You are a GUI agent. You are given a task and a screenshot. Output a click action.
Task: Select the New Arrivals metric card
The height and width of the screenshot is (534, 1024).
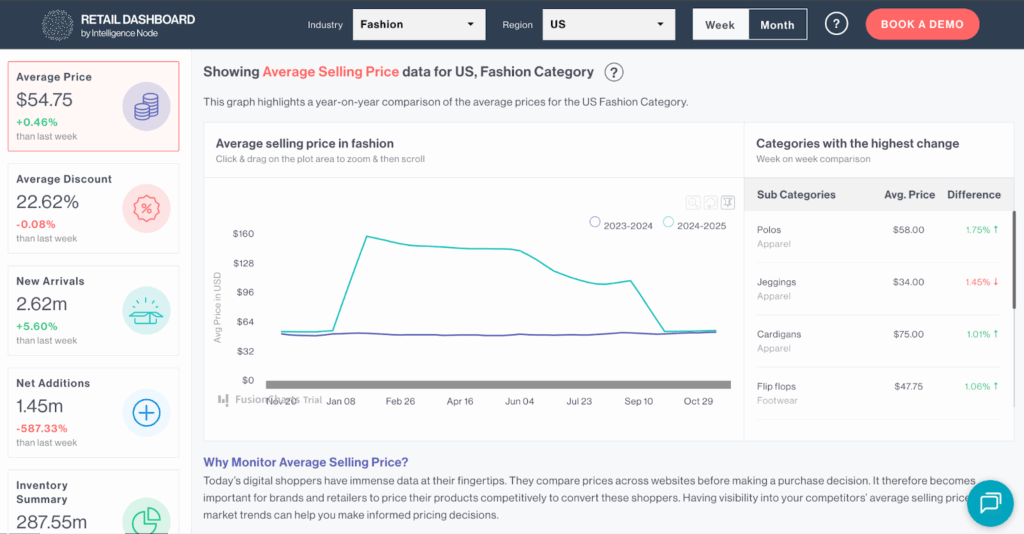(93, 311)
